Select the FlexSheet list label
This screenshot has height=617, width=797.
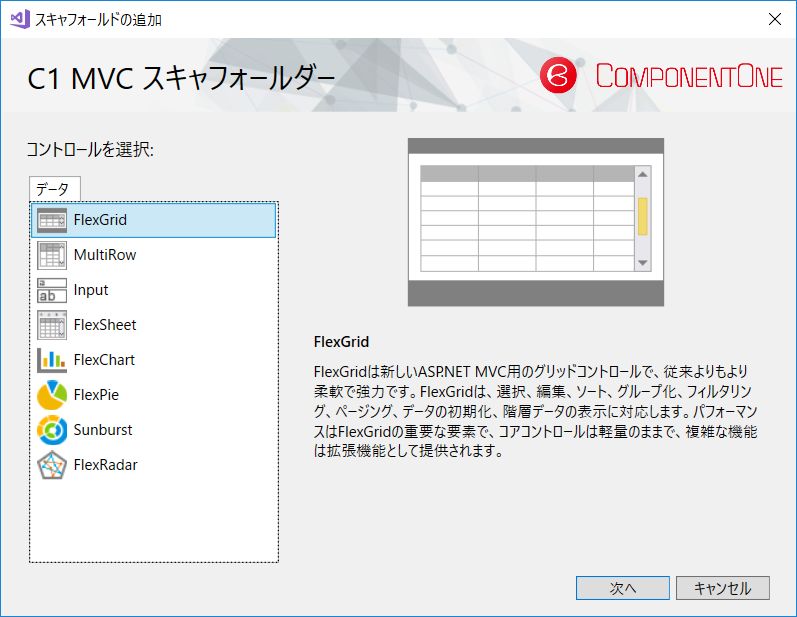105,325
